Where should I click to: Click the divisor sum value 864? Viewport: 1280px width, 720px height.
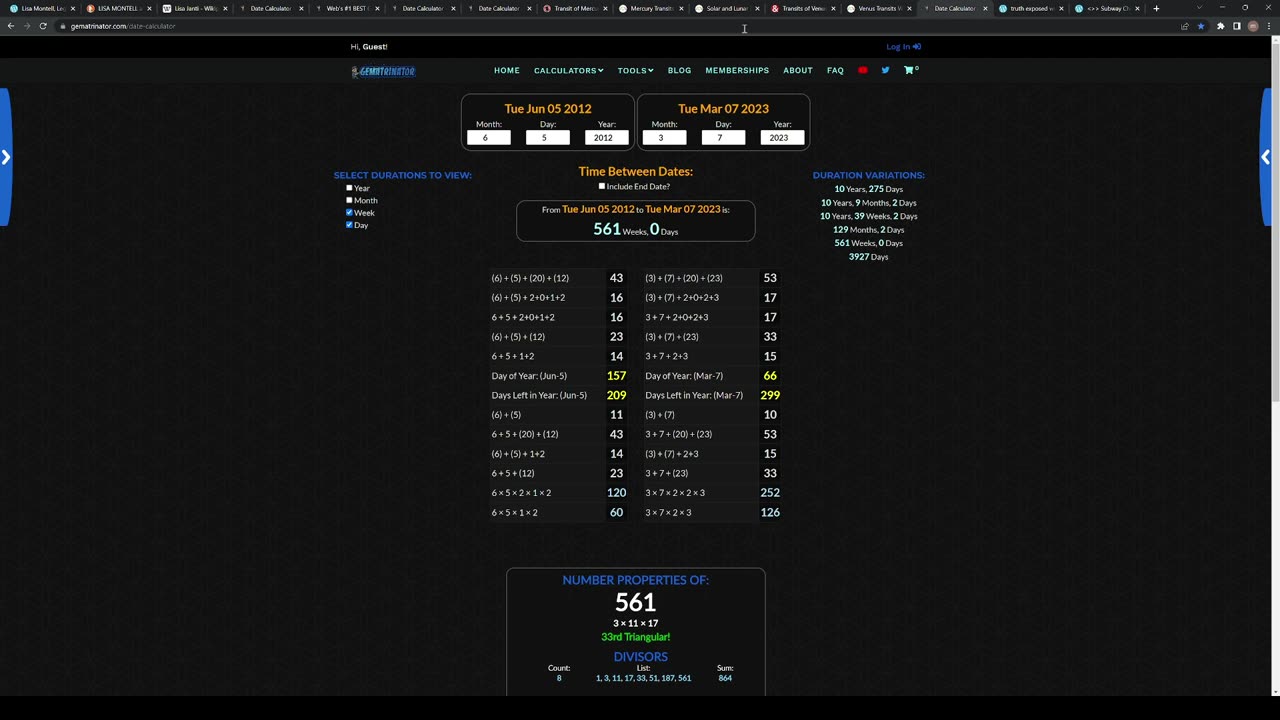coord(725,678)
